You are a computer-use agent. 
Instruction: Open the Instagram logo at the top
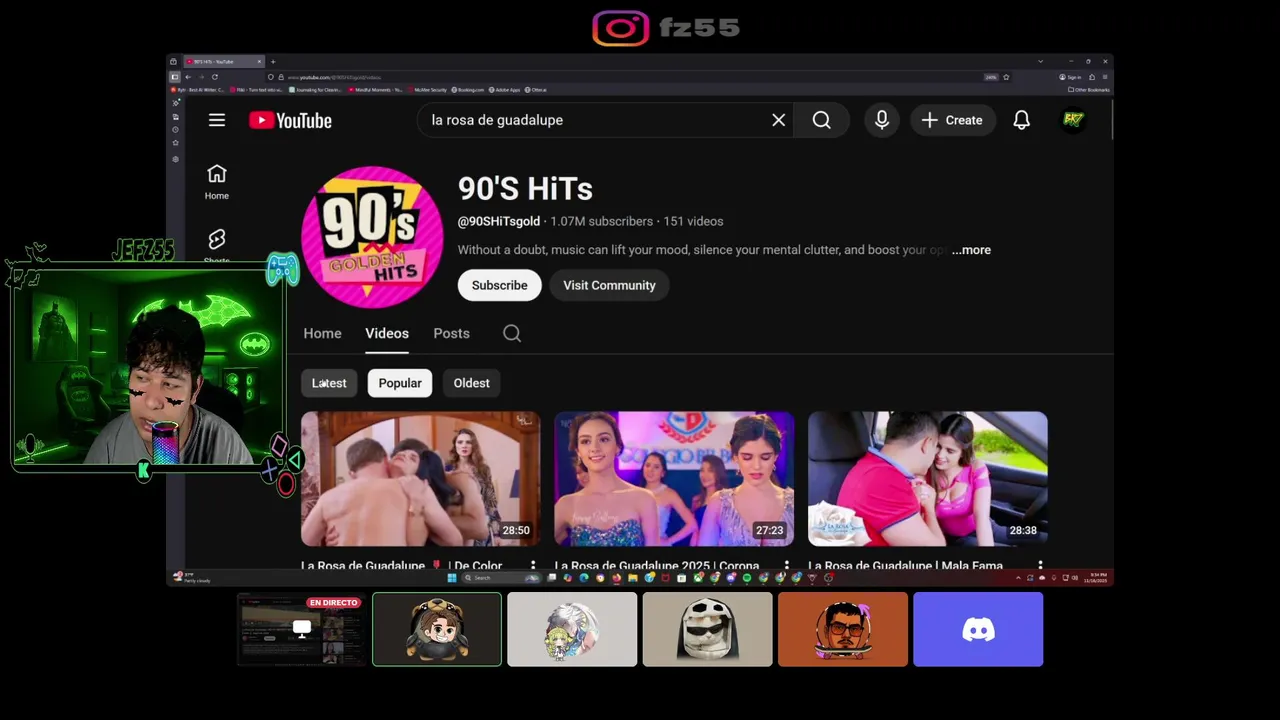point(620,28)
